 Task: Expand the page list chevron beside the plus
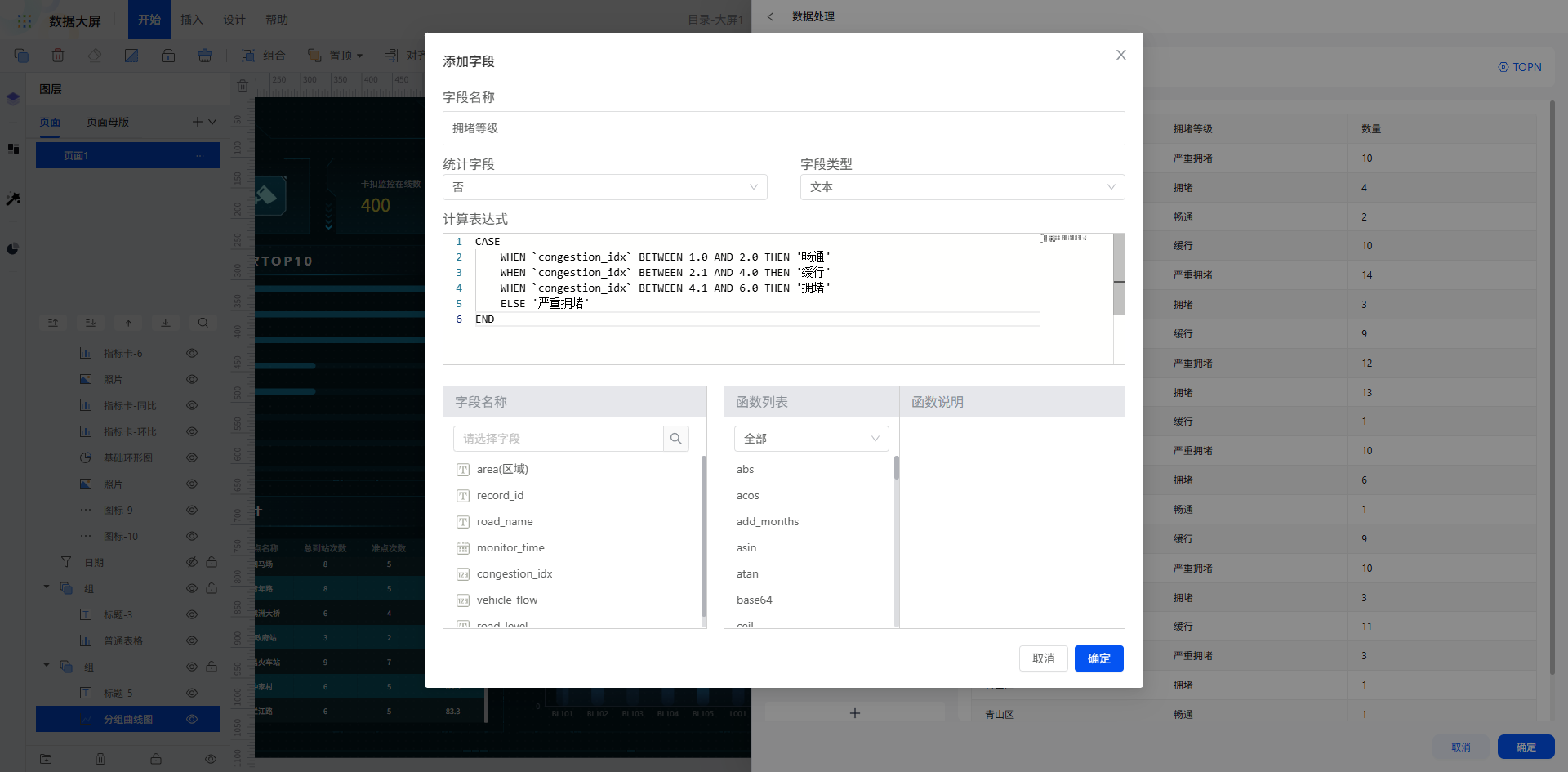tap(212, 122)
